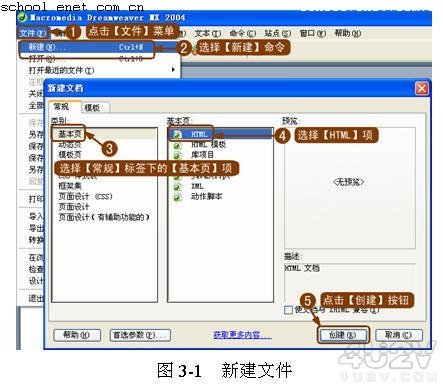Enable the XHTML compatible checkbox
The height and width of the screenshot is (384, 443).
click(289, 310)
